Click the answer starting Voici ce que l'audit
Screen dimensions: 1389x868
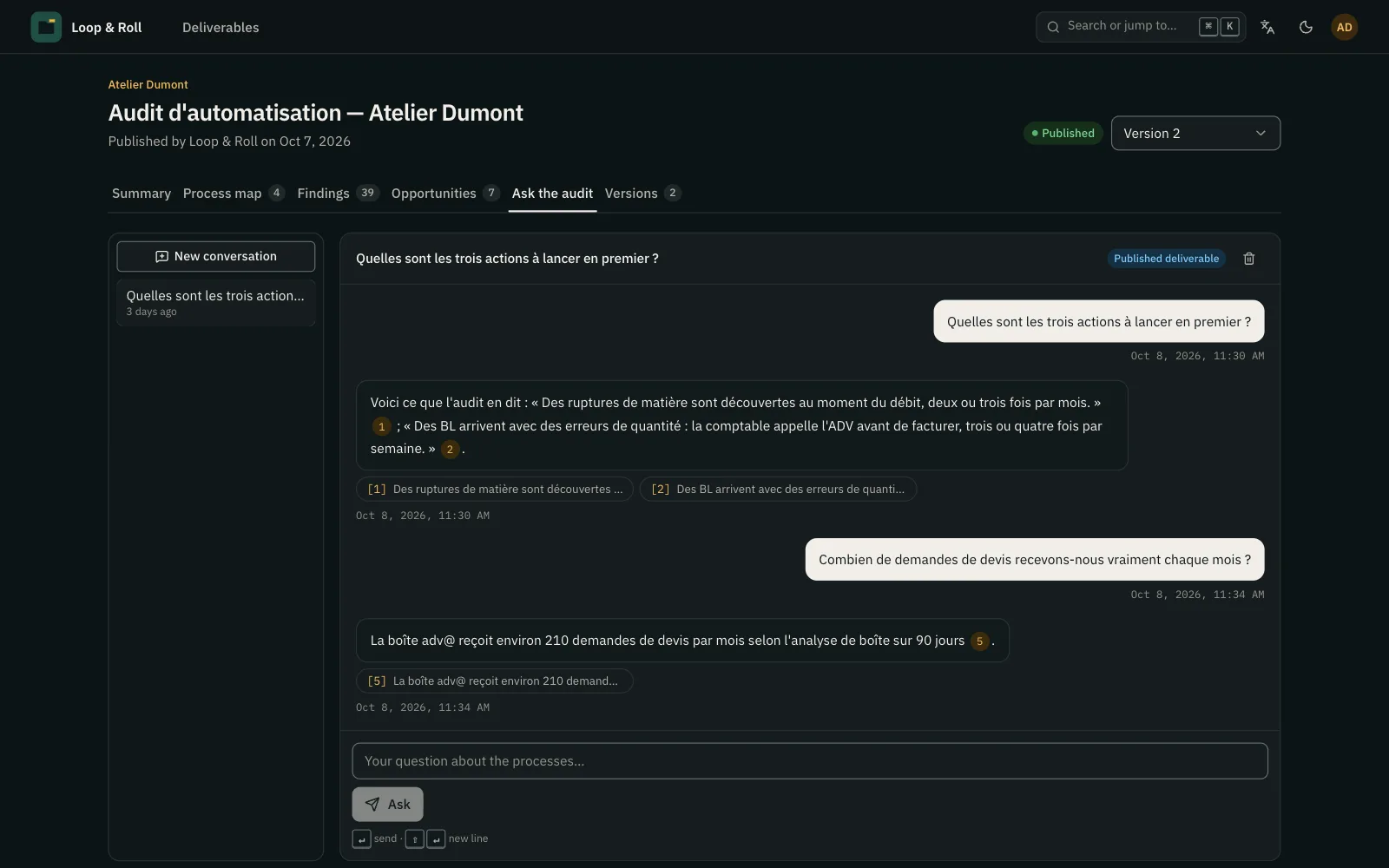742,425
